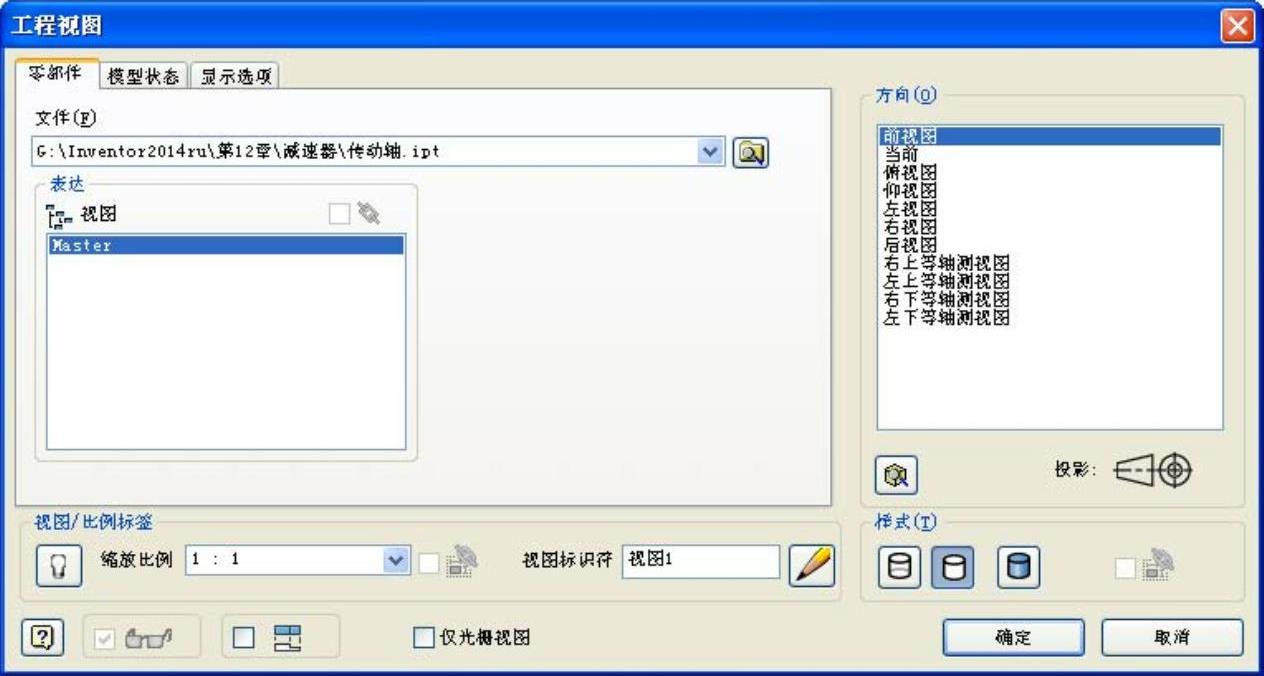Open the custom view orientation cube icon
Image resolution: width=1264 pixels, height=676 pixels.
coord(896,477)
